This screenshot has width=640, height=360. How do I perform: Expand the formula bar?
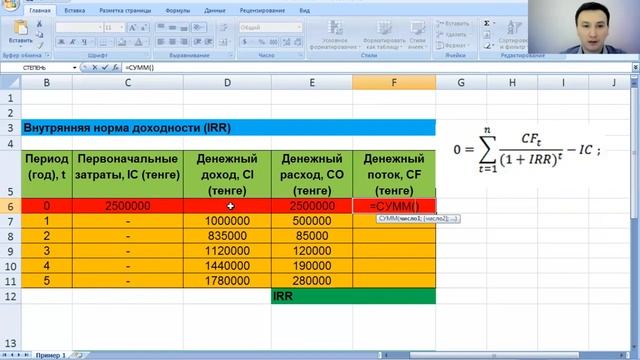pyautogui.click(x=636, y=67)
